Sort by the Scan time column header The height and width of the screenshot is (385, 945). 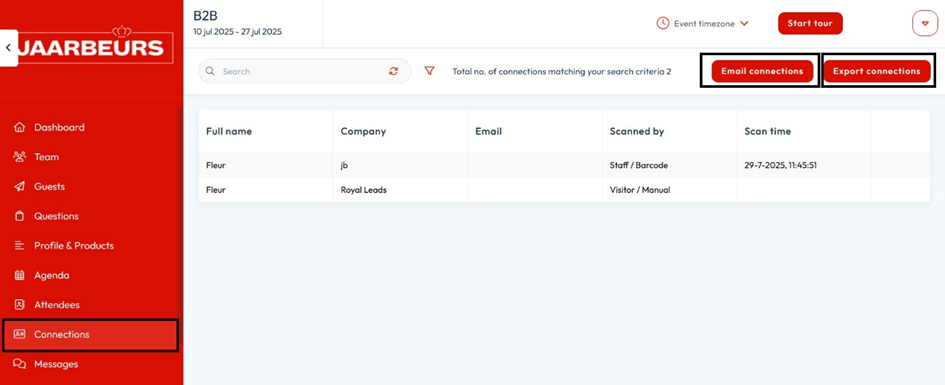(767, 131)
